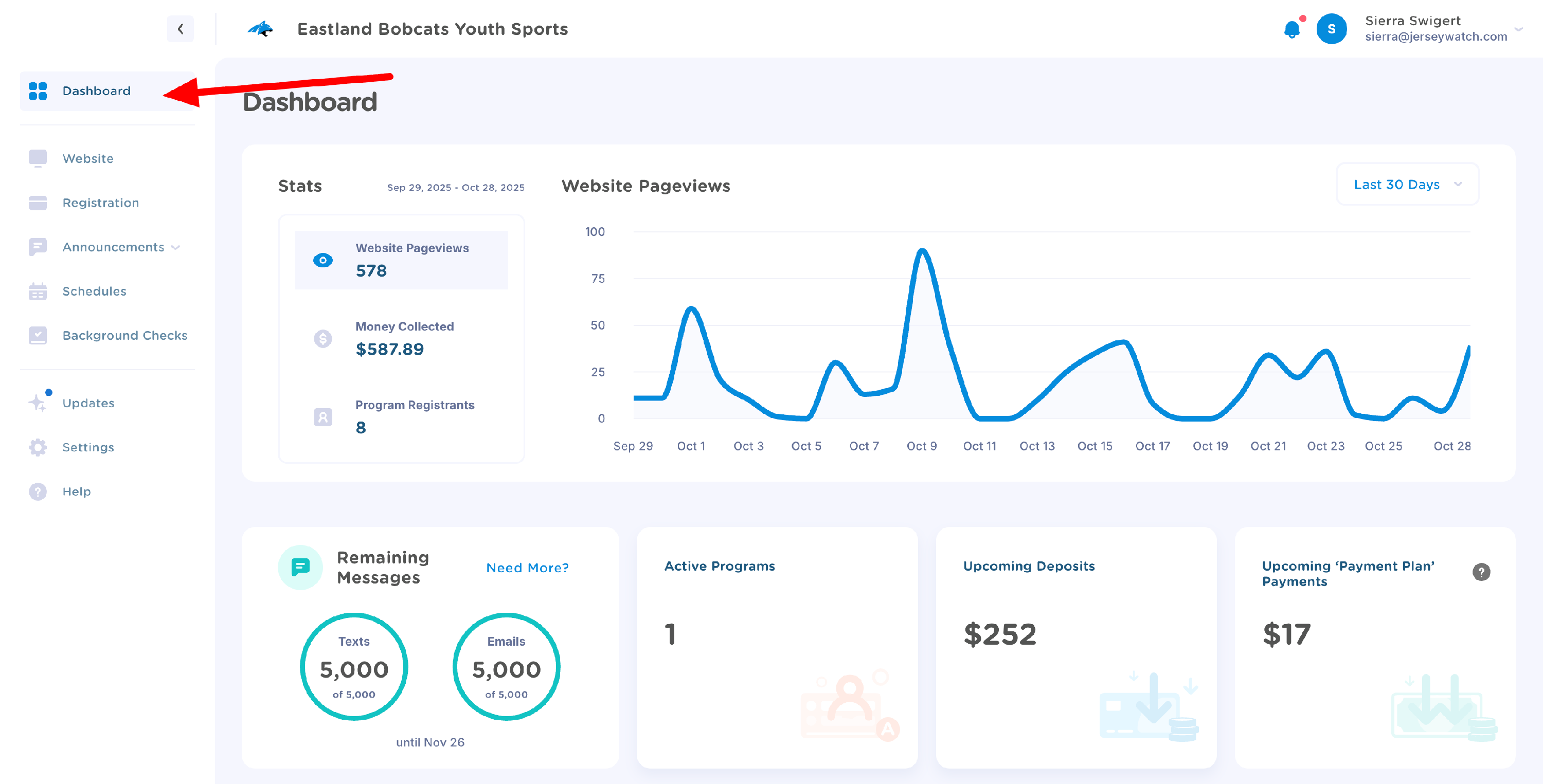Open the Registration menu item
The image size is (1543, 784).
(x=101, y=203)
